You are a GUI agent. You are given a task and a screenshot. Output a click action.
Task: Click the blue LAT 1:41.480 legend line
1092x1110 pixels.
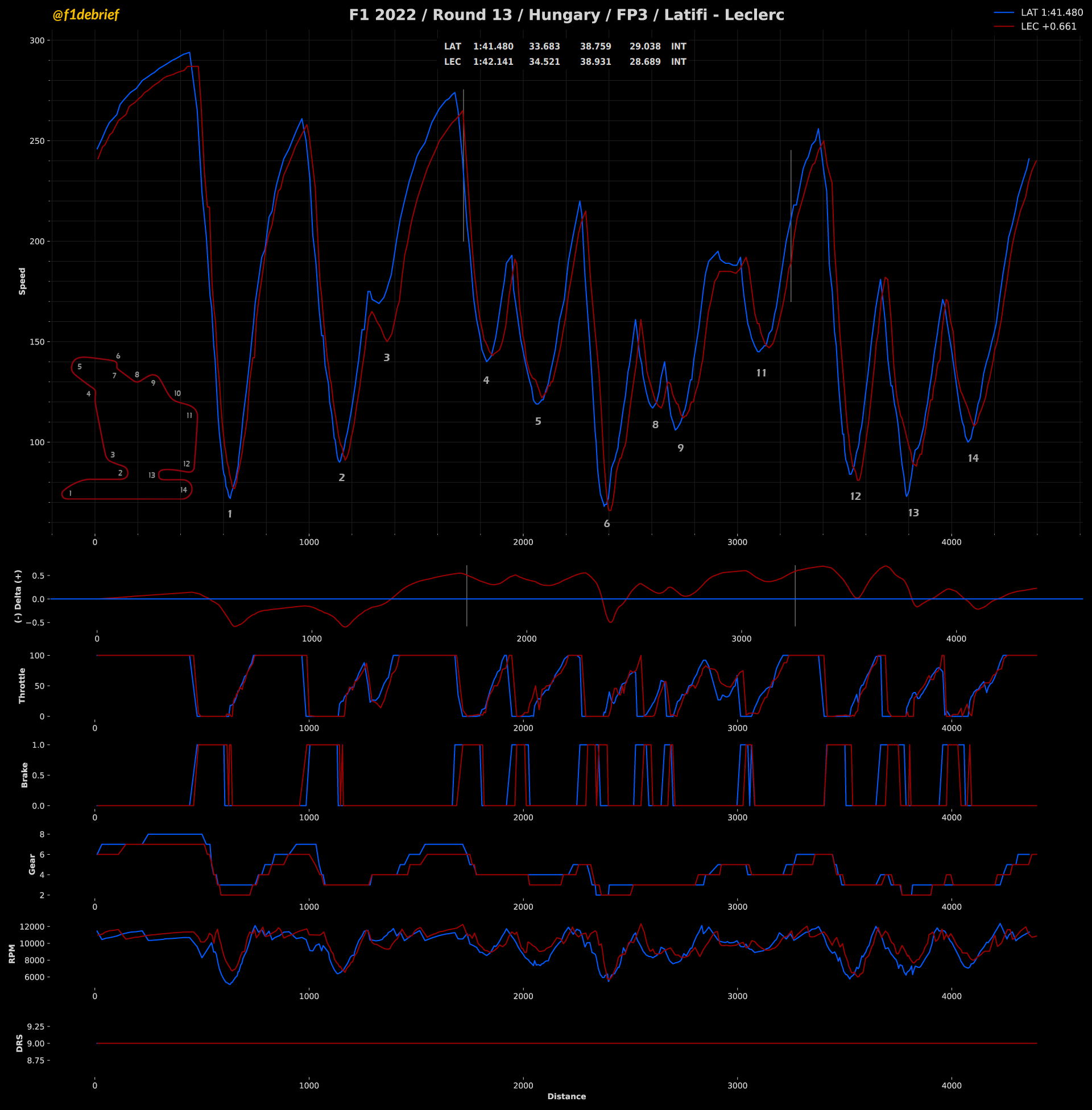[1004, 13]
